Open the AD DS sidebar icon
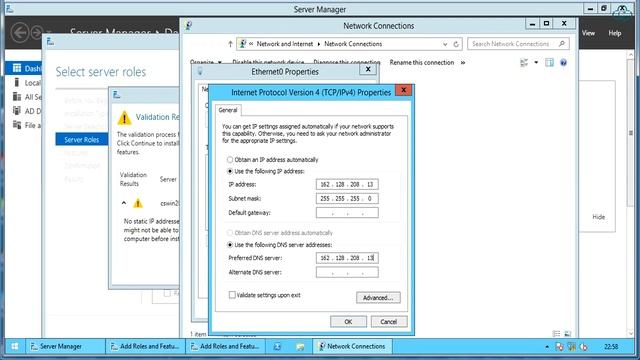This screenshot has height=360, width=640. (17, 111)
